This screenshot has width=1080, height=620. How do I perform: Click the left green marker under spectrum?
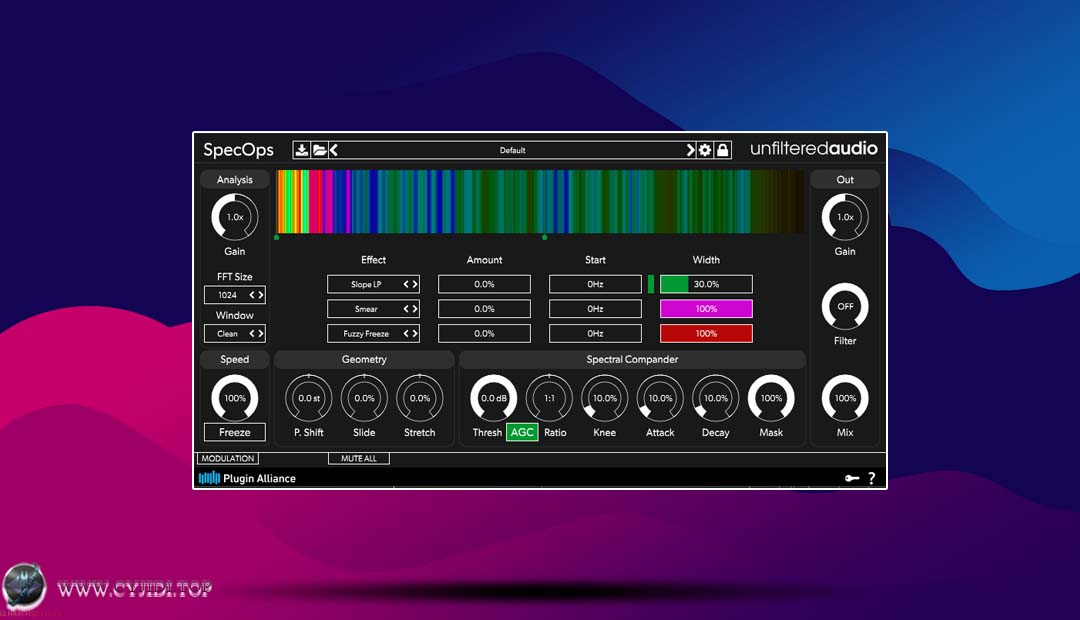[277, 238]
